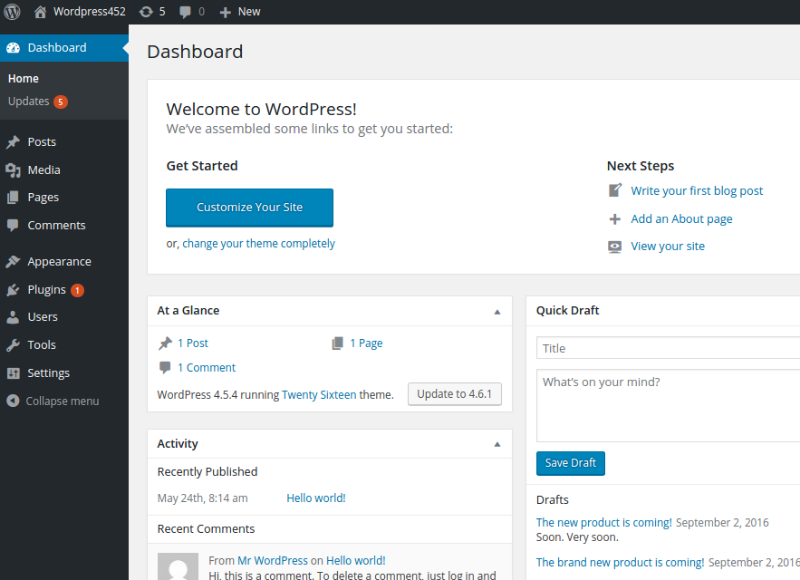The width and height of the screenshot is (800, 580).
Task: Collapse the At a Glance panel
Action: pyautogui.click(x=497, y=312)
